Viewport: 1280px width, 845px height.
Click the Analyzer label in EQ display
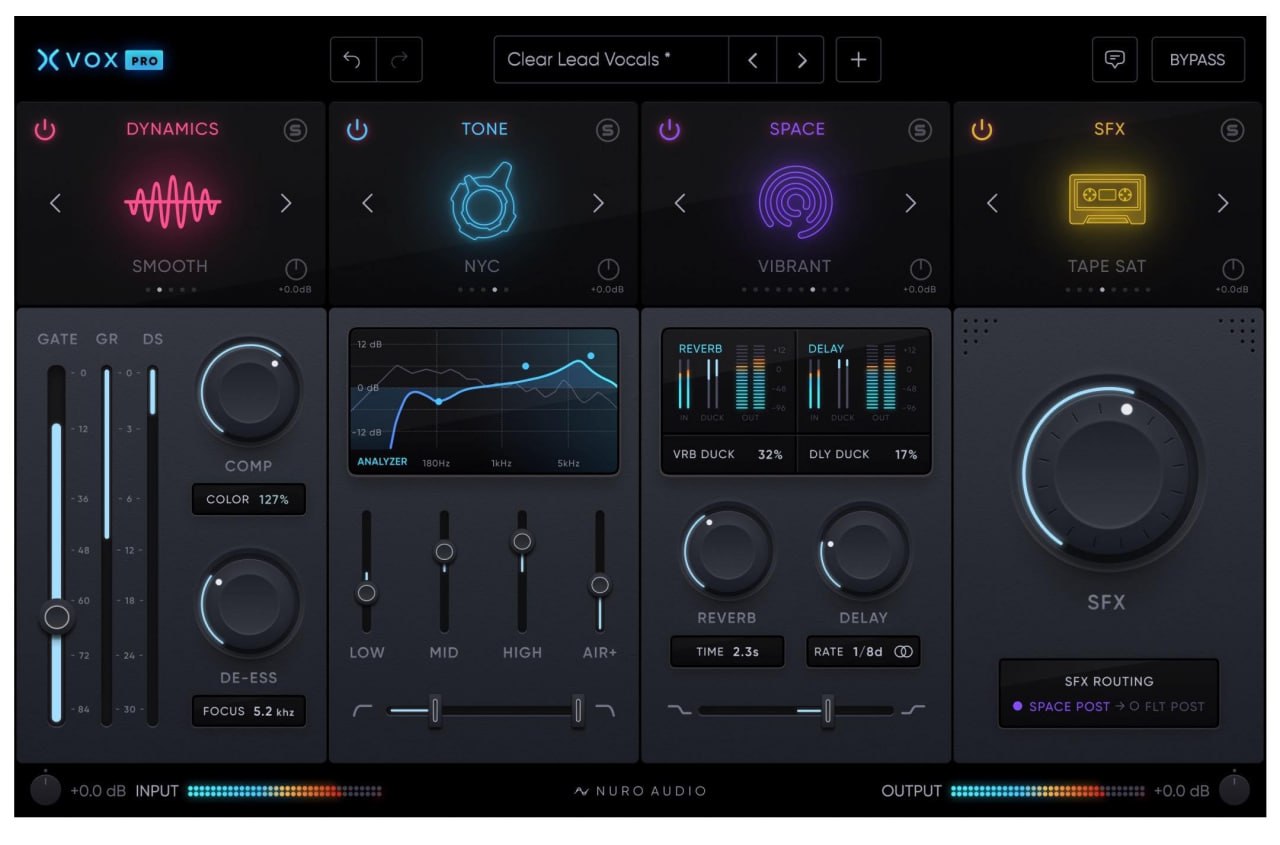(x=382, y=462)
